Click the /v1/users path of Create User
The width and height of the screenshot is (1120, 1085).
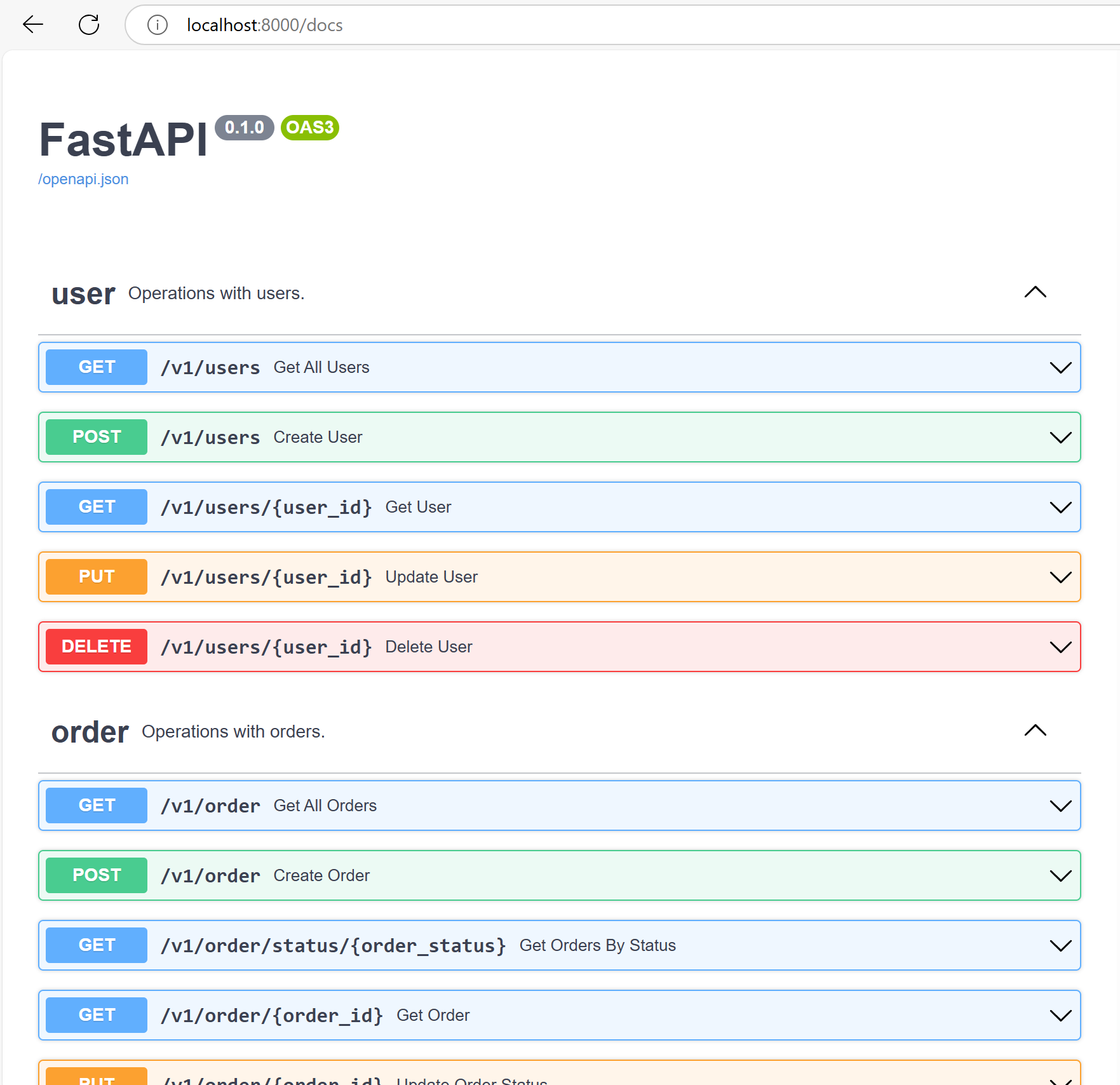210,438
